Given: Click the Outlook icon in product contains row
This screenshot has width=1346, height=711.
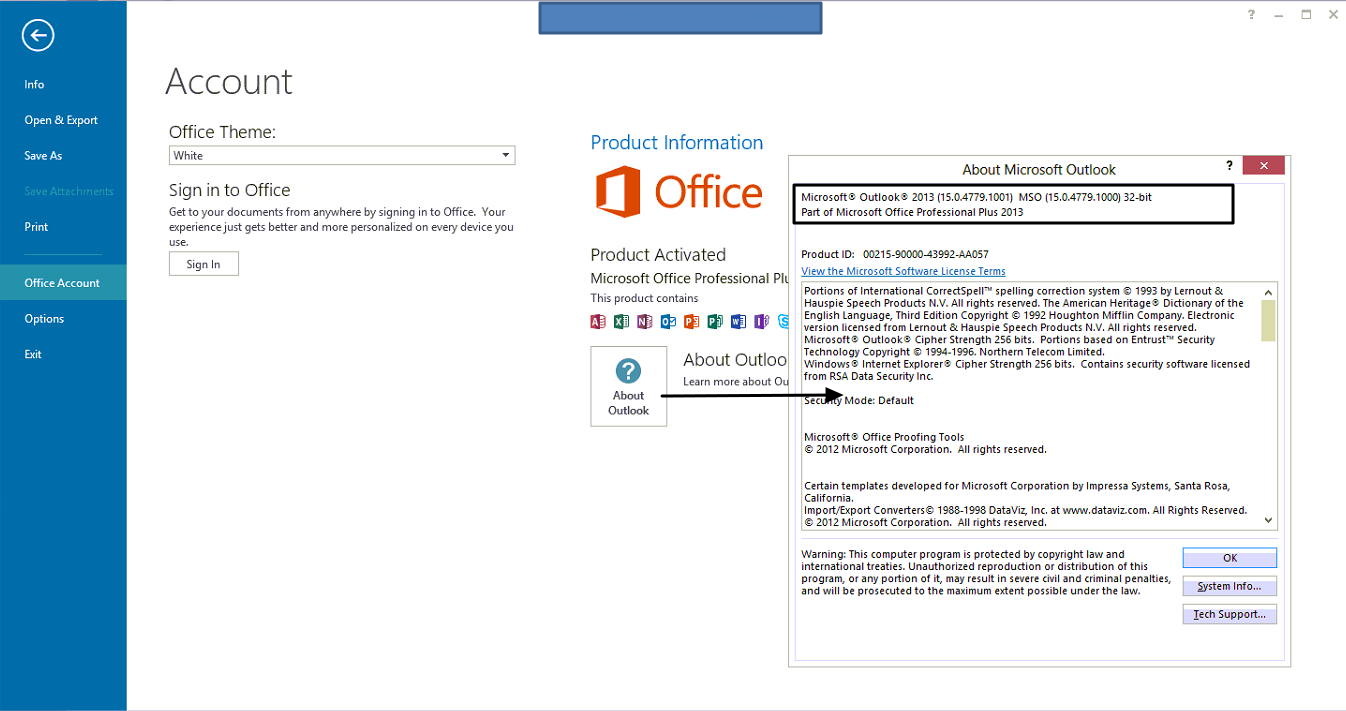Looking at the screenshot, I should tap(668, 321).
